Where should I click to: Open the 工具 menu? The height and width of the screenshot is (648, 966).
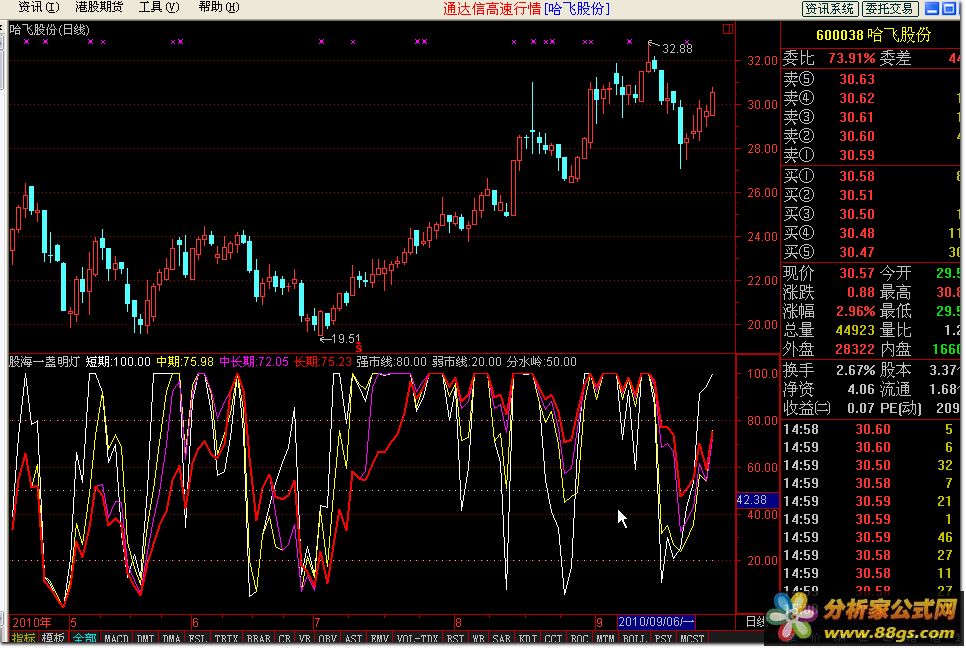[x=159, y=7]
